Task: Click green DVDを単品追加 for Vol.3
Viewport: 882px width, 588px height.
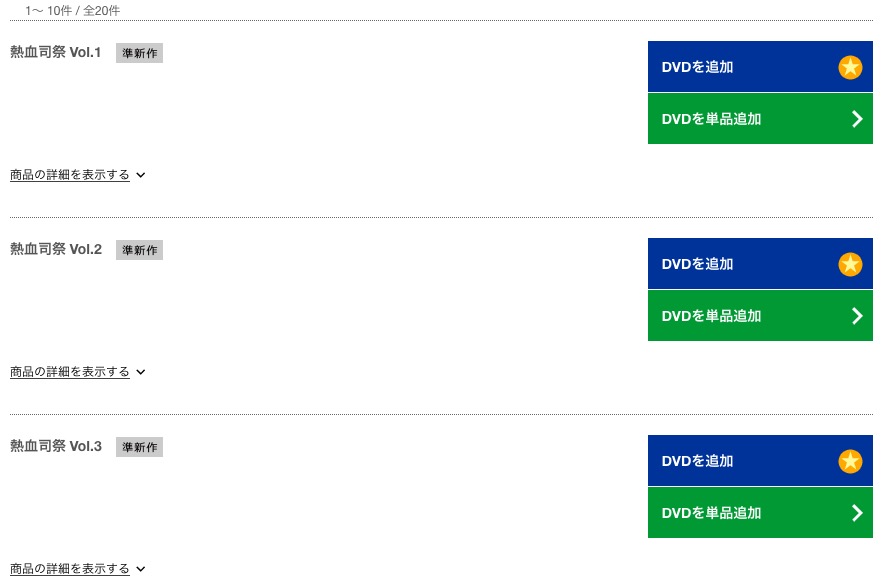Action: point(760,513)
